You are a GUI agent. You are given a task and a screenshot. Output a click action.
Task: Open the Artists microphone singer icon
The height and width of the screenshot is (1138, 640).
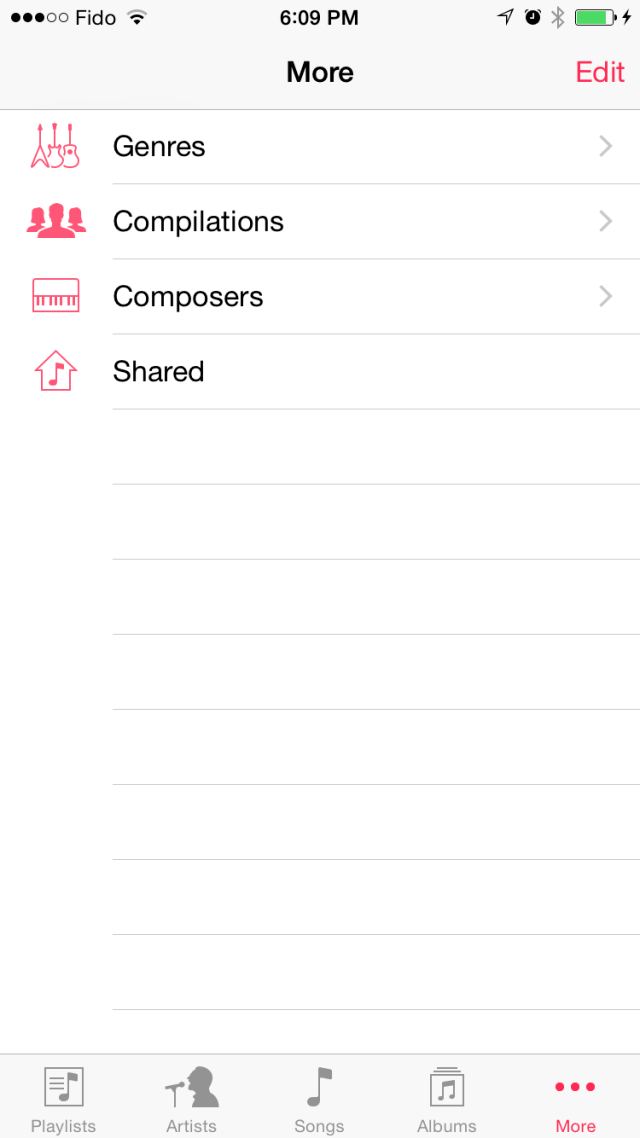click(191, 1087)
